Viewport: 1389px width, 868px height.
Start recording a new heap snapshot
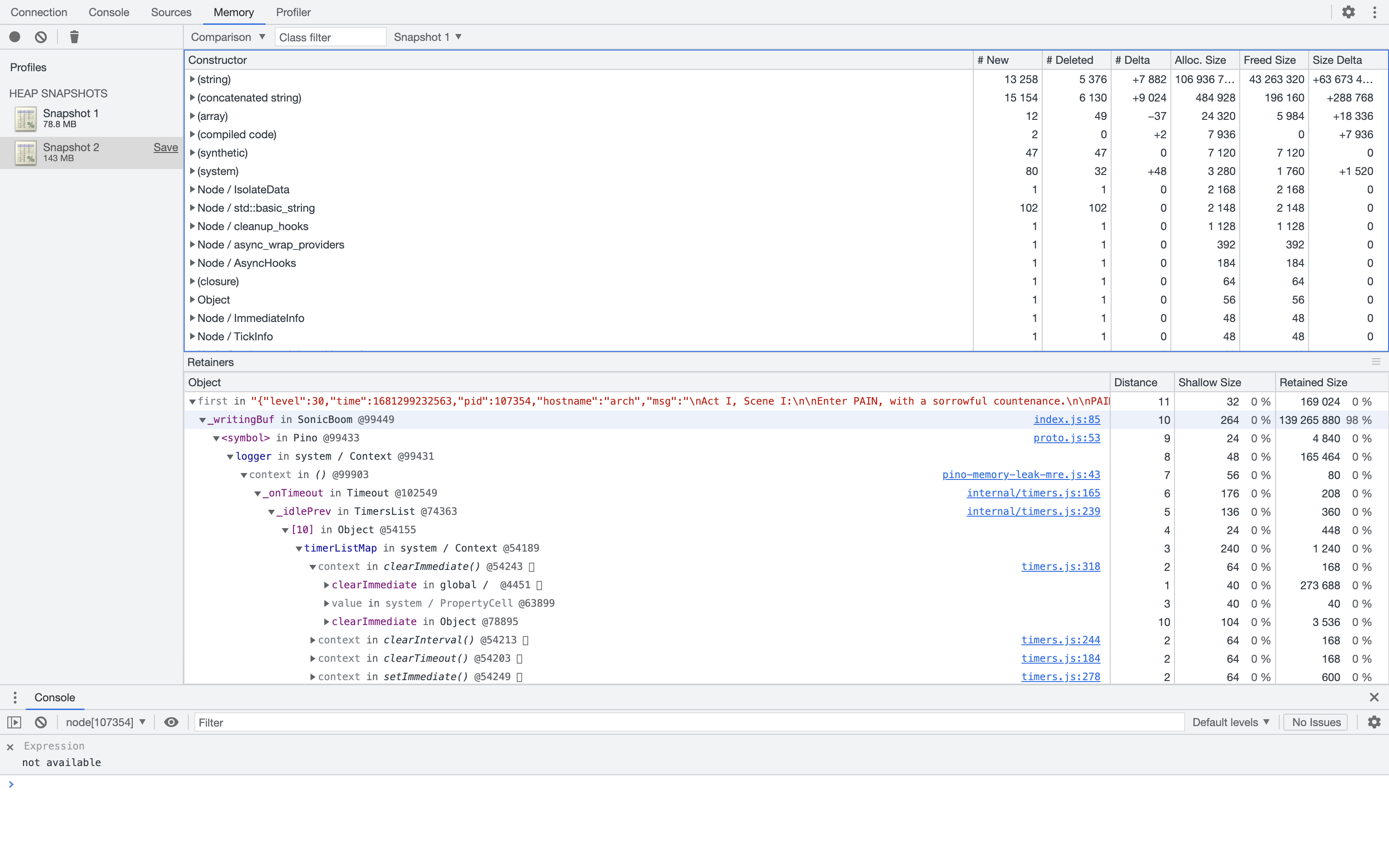[14, 36]
